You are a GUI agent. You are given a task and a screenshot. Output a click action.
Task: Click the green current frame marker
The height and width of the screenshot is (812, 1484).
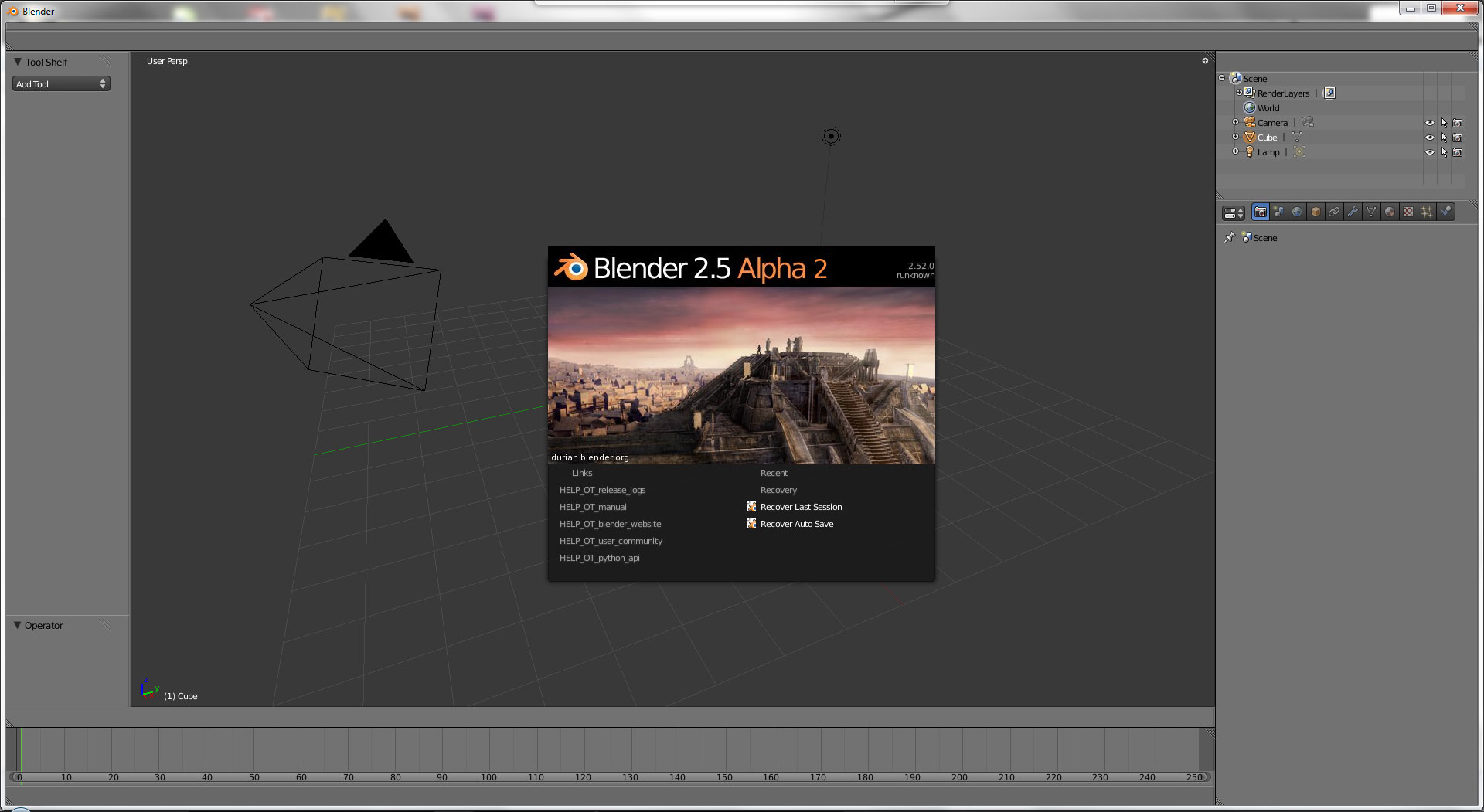[22, 749]
